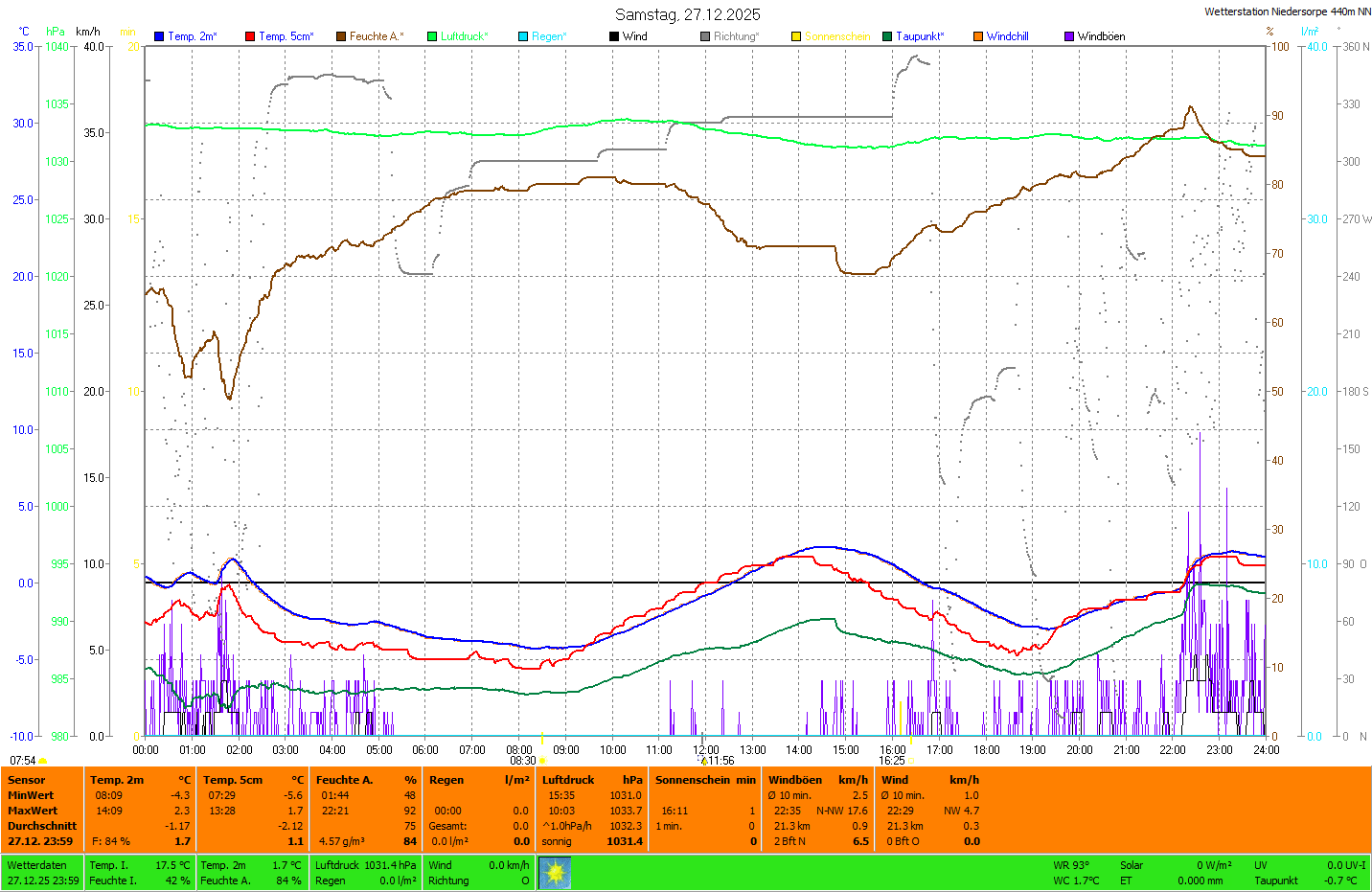Image resolution: width=1372 pixels, height=892 pixels.
Task: Toggle the Richtung series legend label
Action: 735,36
